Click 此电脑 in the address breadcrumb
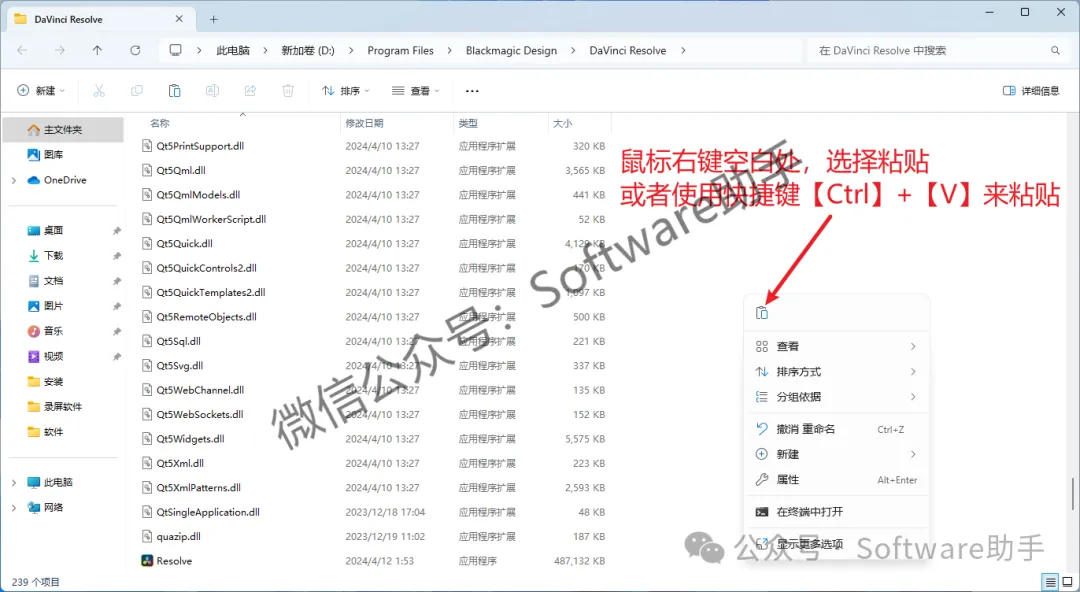This screenshot has height=592, width=1080. (x=233, y=50)
